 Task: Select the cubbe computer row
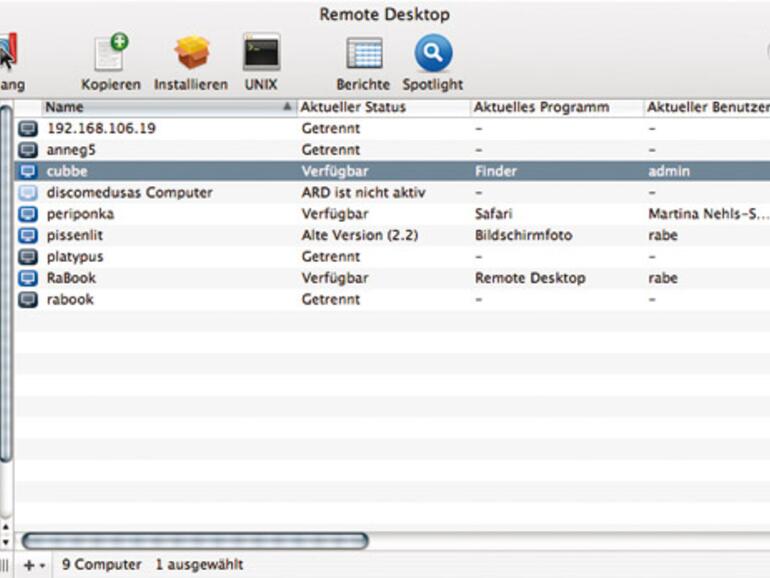pyautogui.click(x=68, y=171)
